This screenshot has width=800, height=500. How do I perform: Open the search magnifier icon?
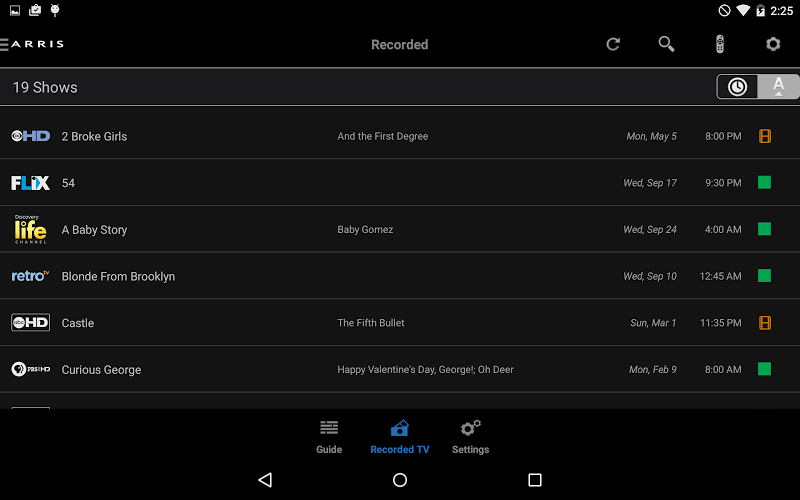tap(666, 44)
